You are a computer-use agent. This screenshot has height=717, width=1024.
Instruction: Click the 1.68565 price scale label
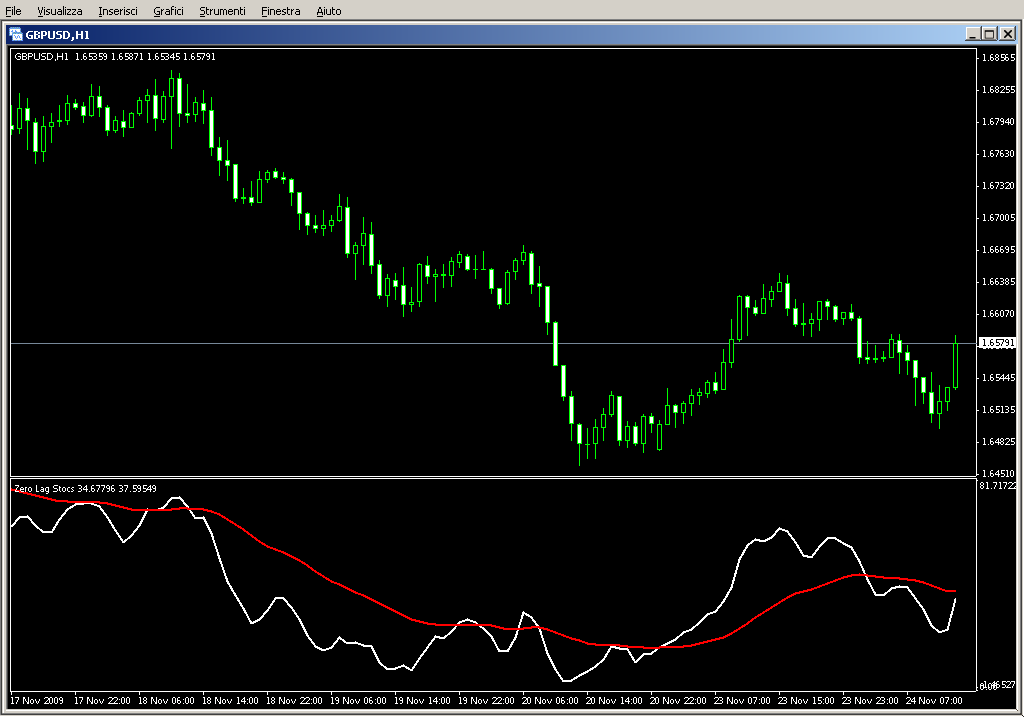(x=999, y=57)
